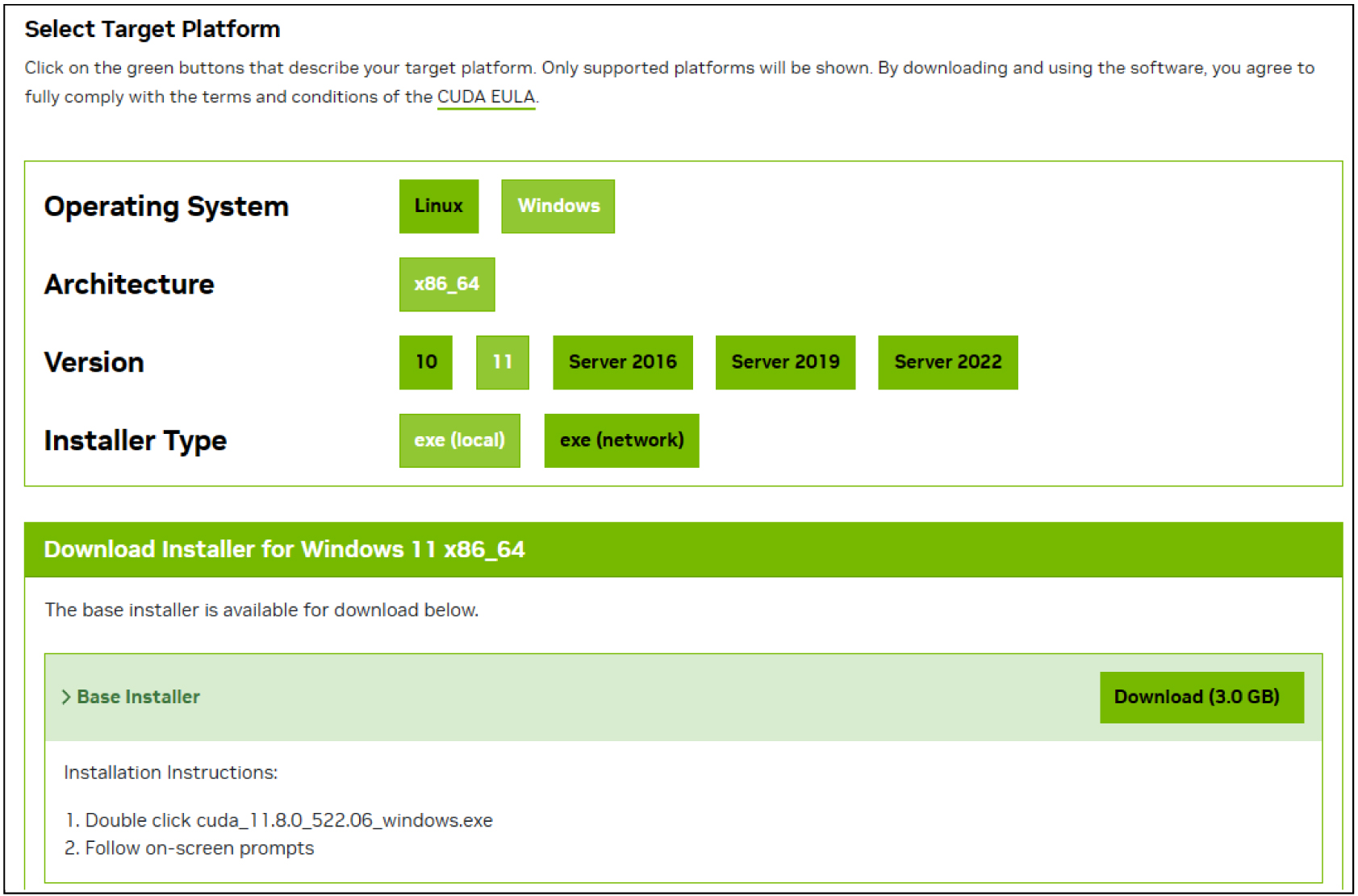Click the Architecture row label
This screenshot has width=1358, height=896.
[x=129, y=285]
